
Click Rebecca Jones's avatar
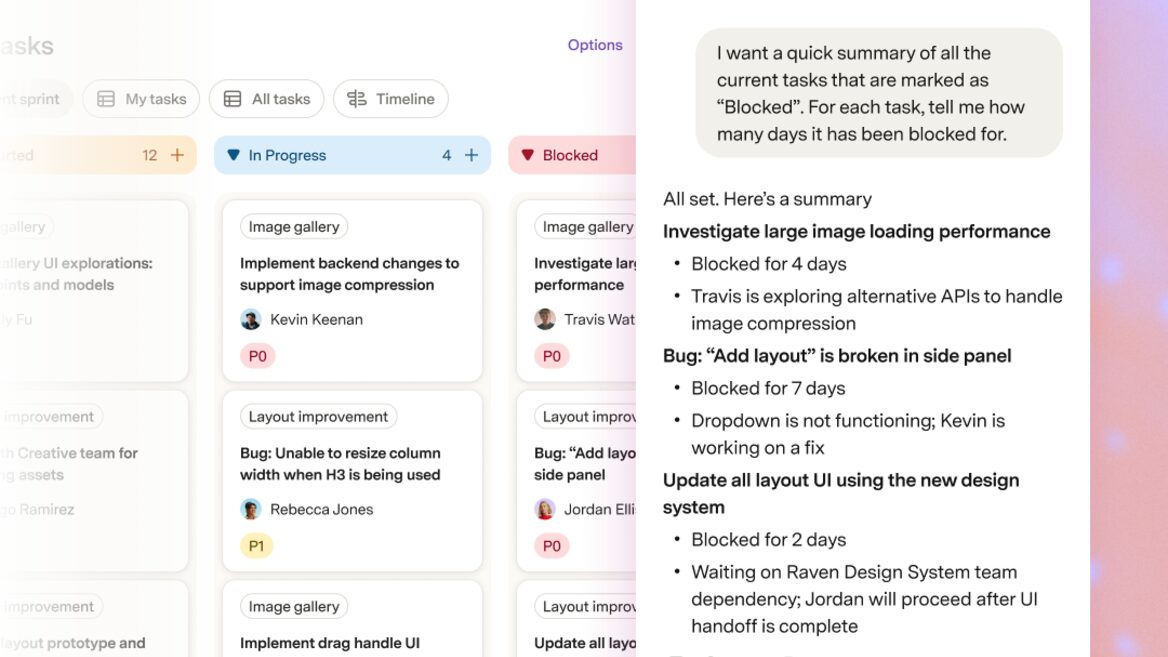251,510
